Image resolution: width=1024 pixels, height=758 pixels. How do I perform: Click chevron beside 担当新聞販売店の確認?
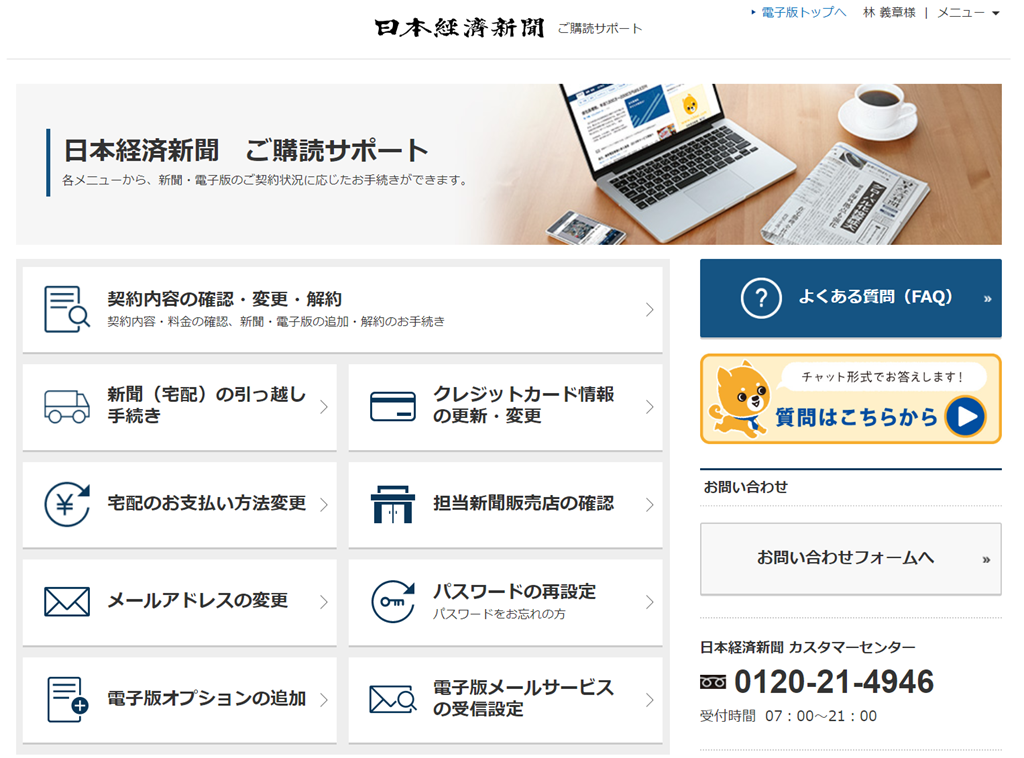(649, 504)
